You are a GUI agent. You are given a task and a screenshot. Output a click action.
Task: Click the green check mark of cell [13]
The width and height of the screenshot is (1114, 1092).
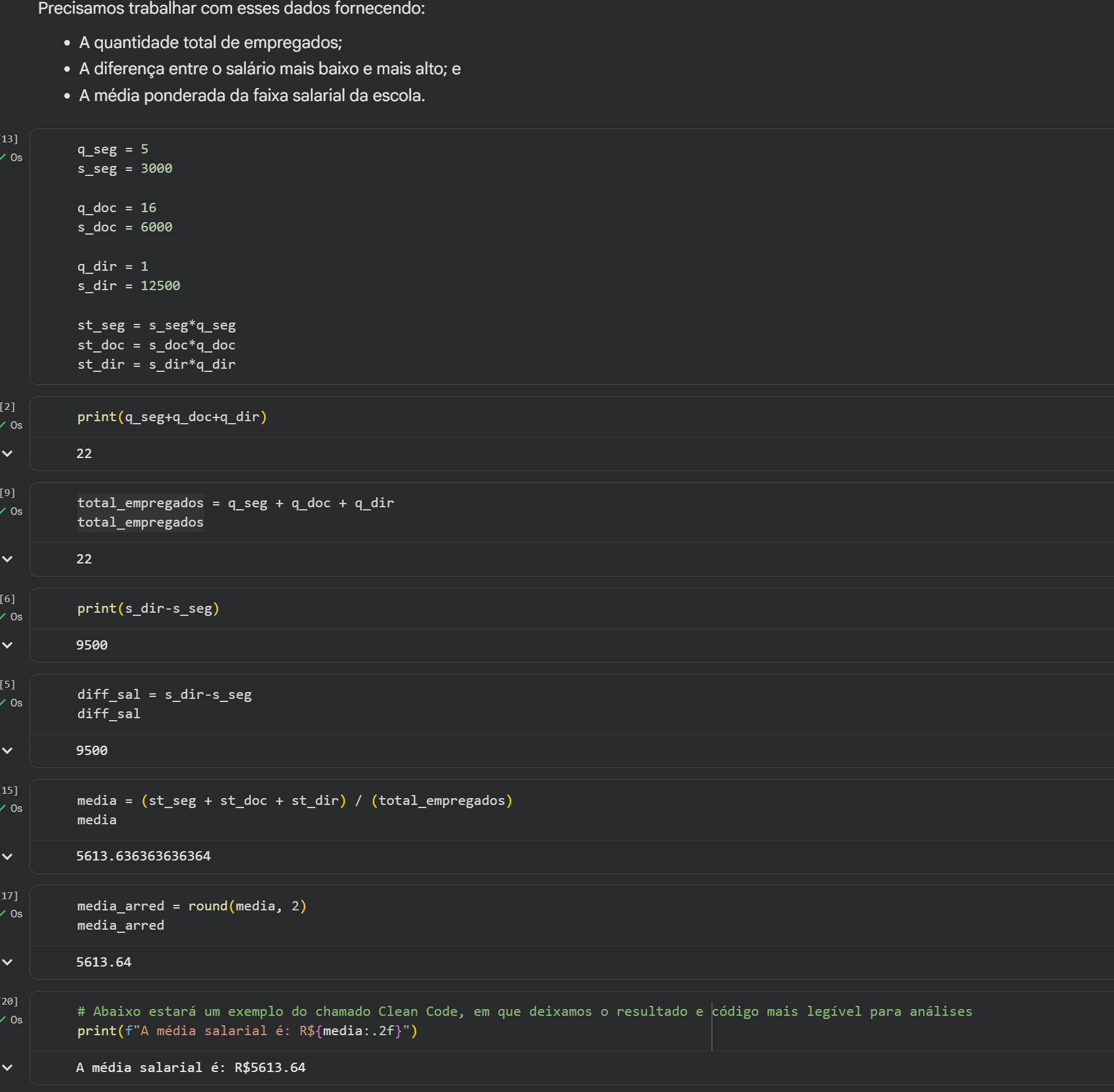click(3, 157)
